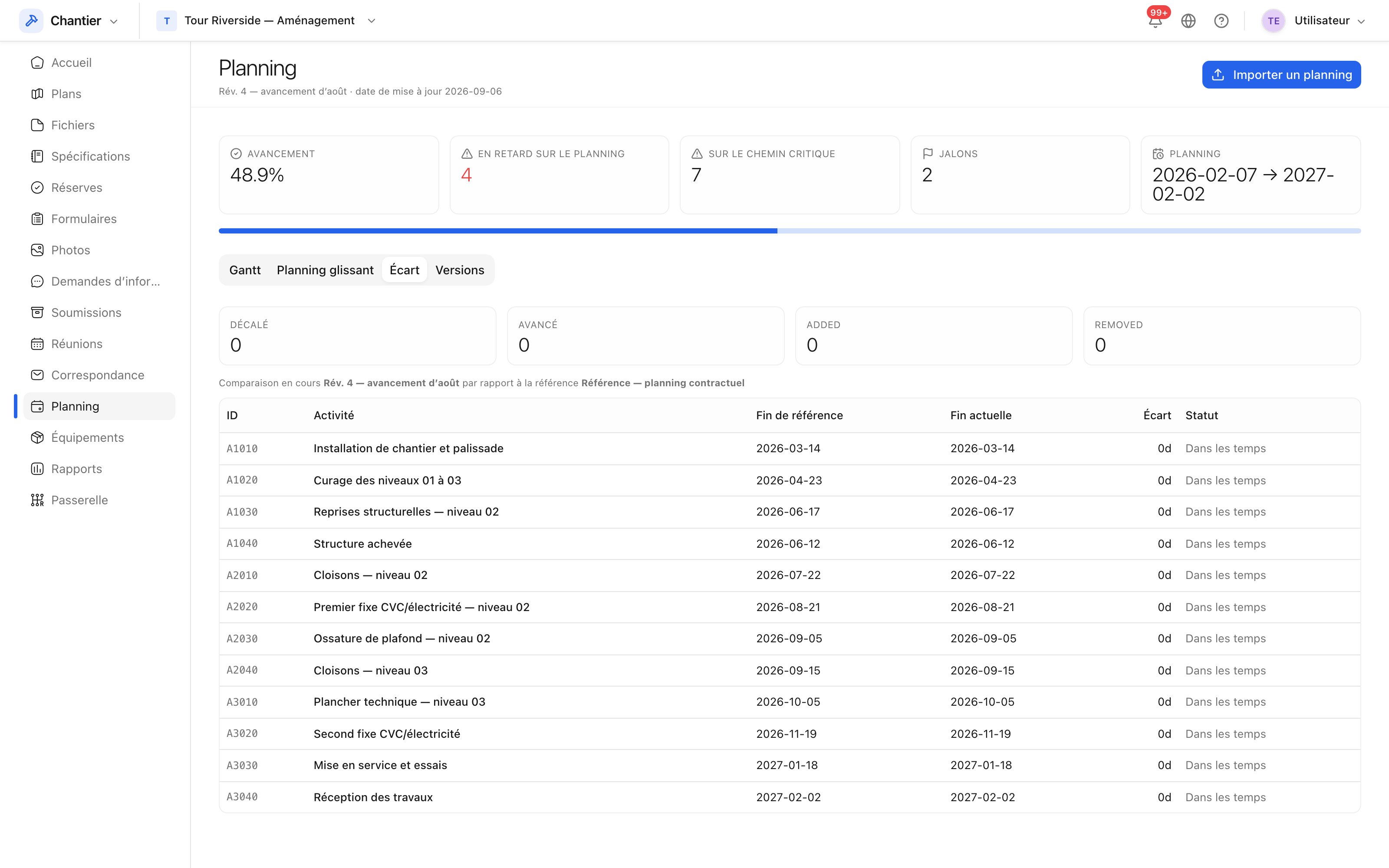Image resolution: width=1389 pixels, height=868 pixels.
Task: Open the Tour Riverside project dropdown
Action: pos(267,21)
